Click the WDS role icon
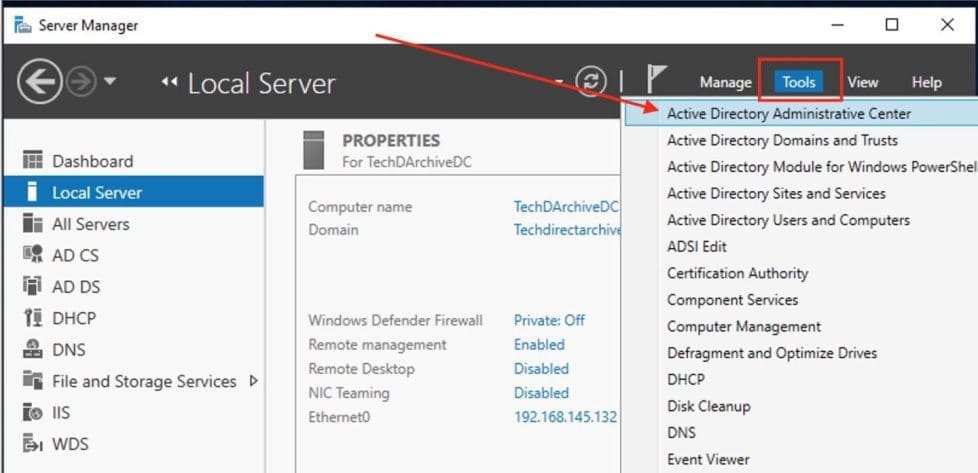The image size is (978, 473). [x=33, y=444]
